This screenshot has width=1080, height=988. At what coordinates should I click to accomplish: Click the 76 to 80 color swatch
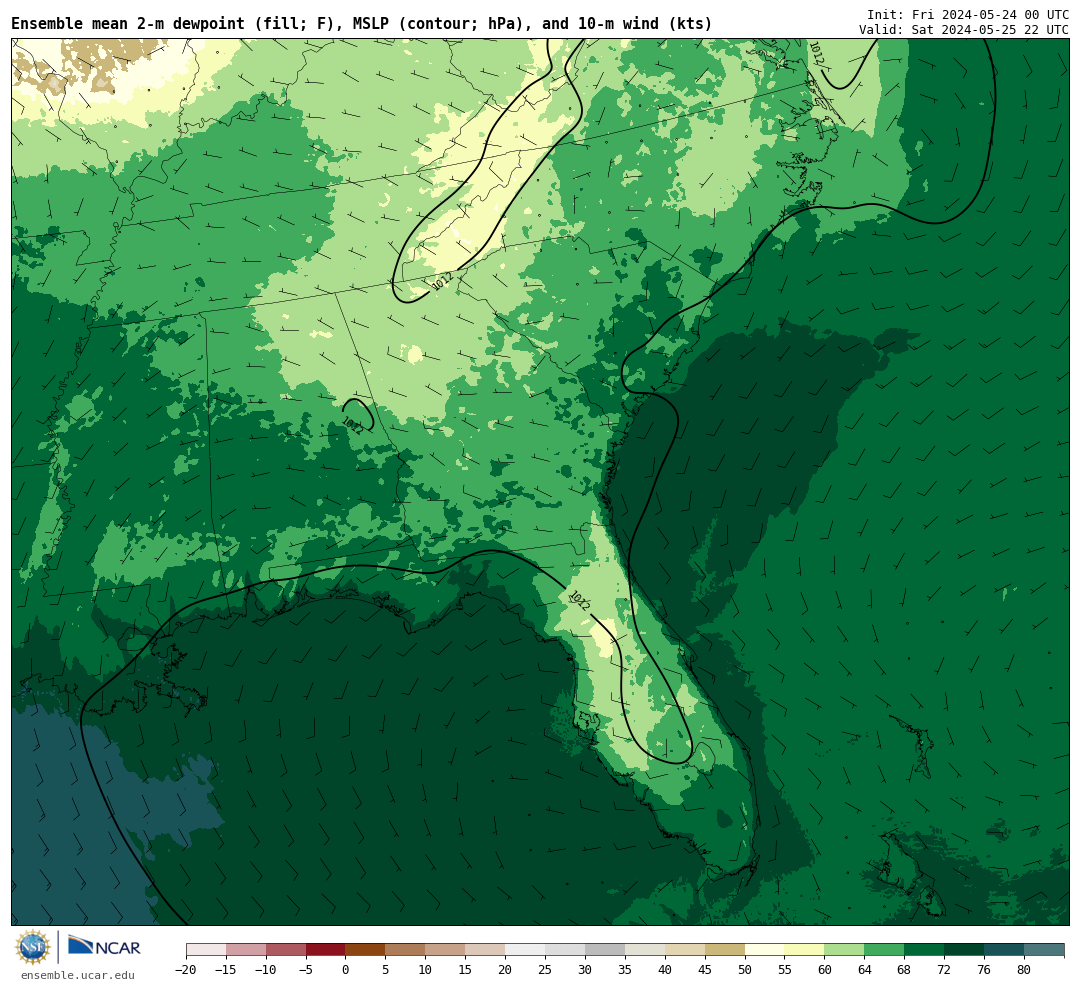(x=1005, y=949)
